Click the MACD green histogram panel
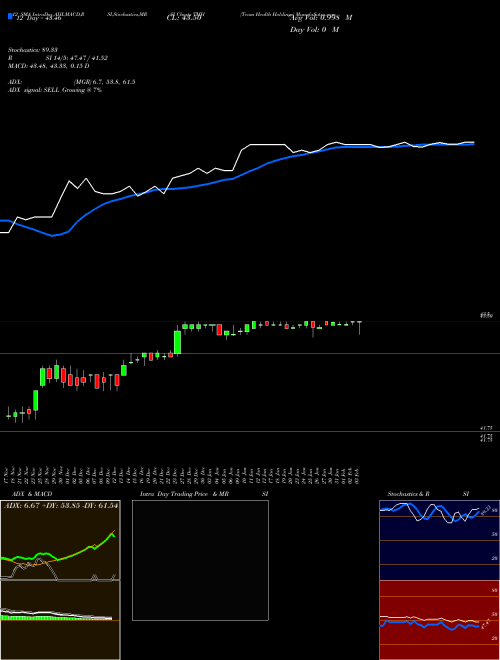The image size is (500, 660). [60, 620]
